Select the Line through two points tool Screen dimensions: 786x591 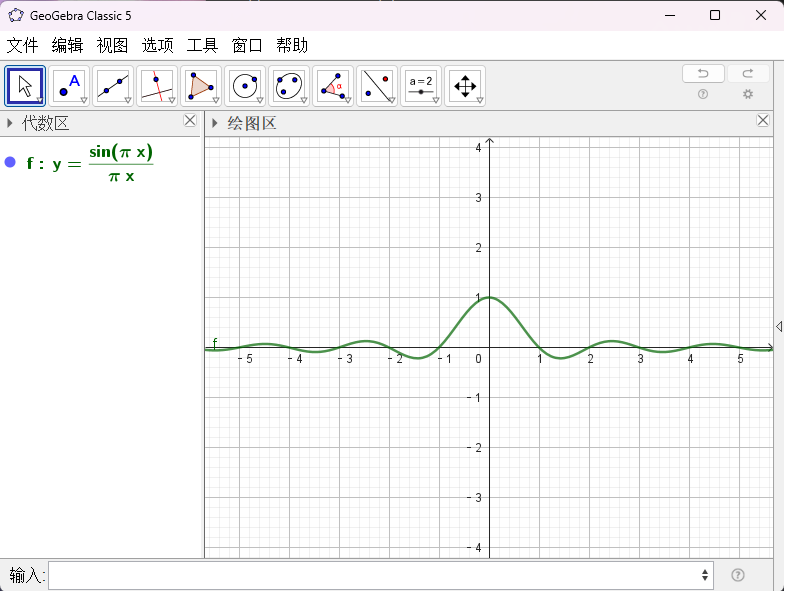(113, 86)
